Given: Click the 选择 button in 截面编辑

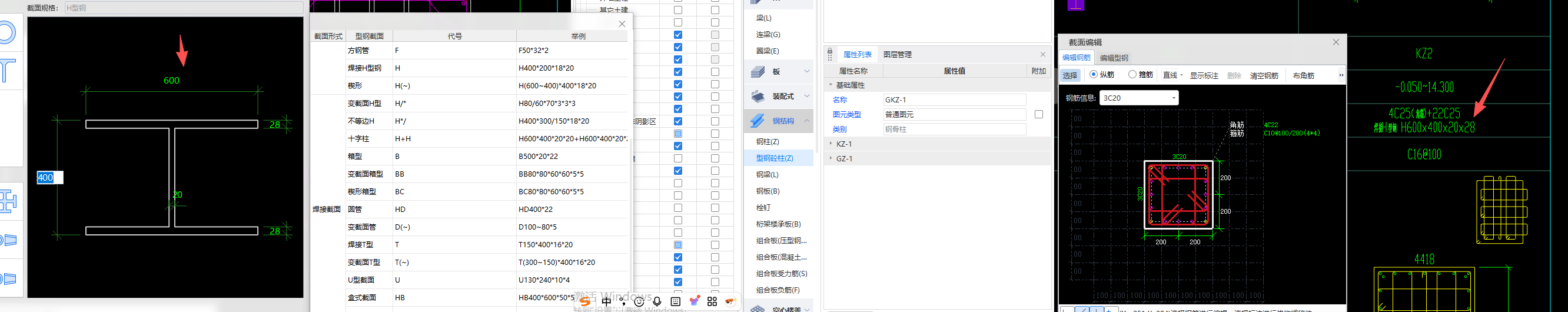Looking at the screenshot, I should [x=1070, y=75].
